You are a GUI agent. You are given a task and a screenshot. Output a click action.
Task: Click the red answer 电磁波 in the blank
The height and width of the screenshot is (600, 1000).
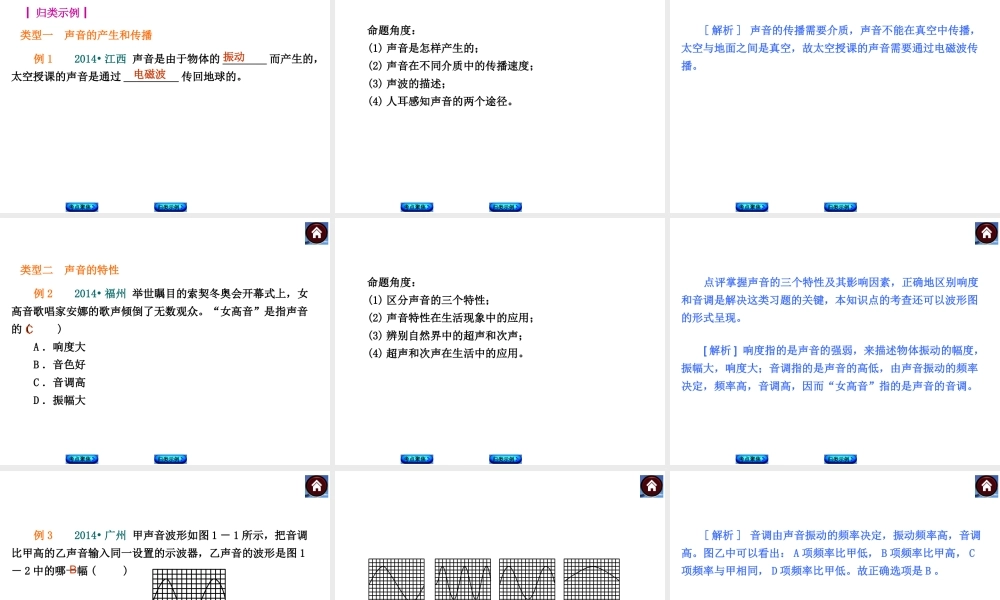click(150, 74)
